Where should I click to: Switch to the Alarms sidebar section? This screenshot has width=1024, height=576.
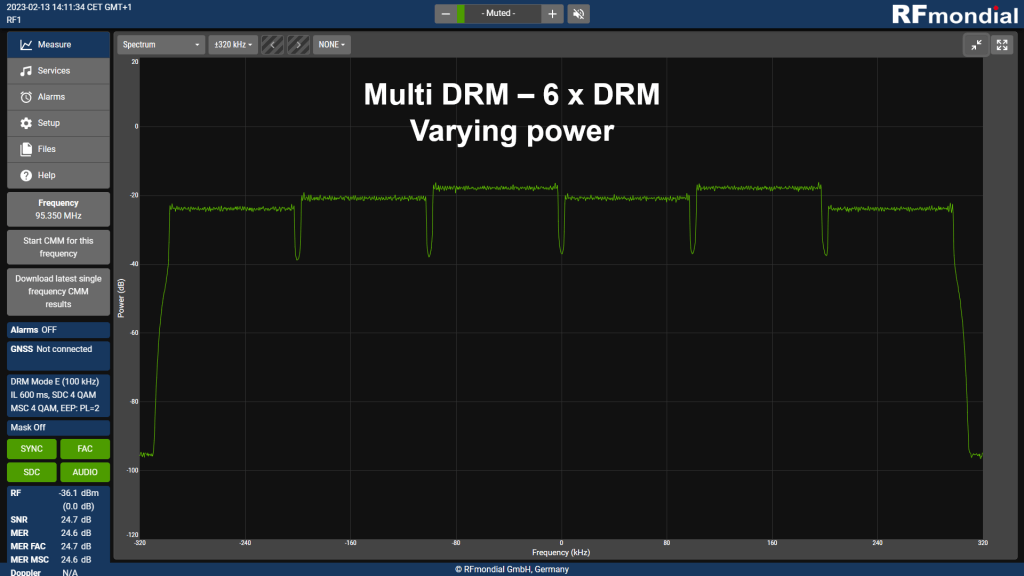[x=57, y=97]
